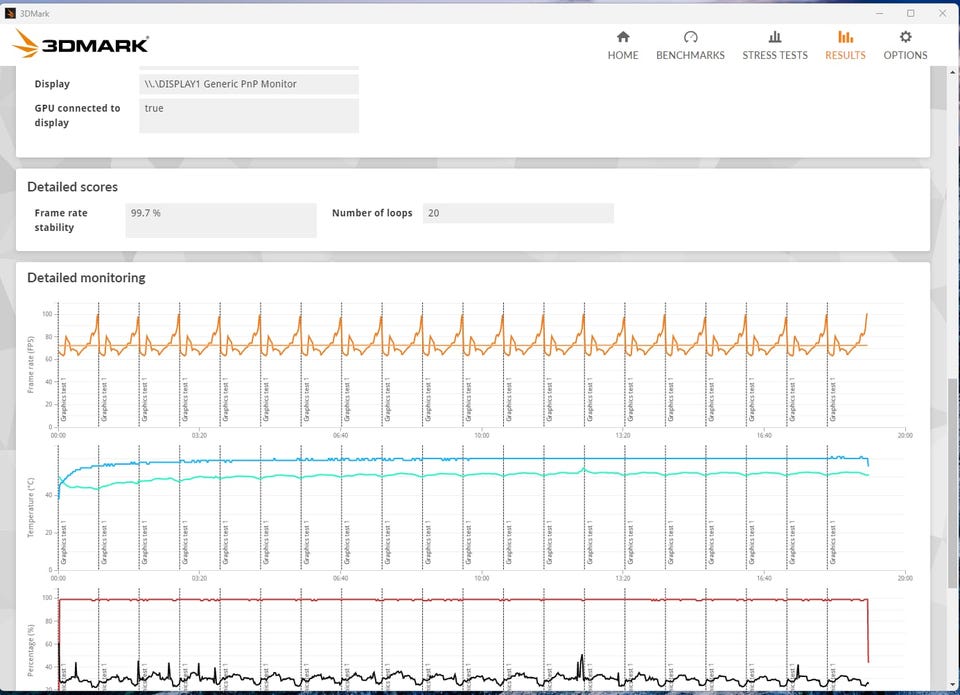
Task: Click the Display value field showing Generic PnP Monitor
Action: pos(247,84)
